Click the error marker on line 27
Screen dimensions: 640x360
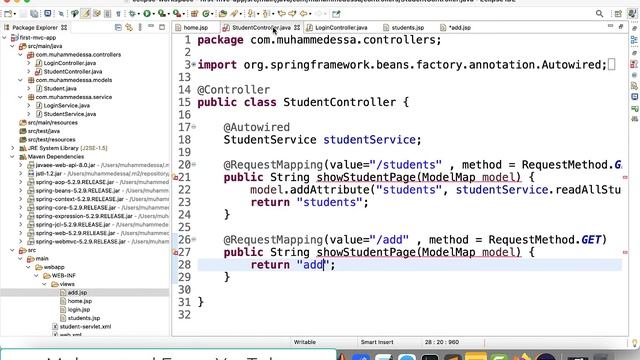pos(176,253)
